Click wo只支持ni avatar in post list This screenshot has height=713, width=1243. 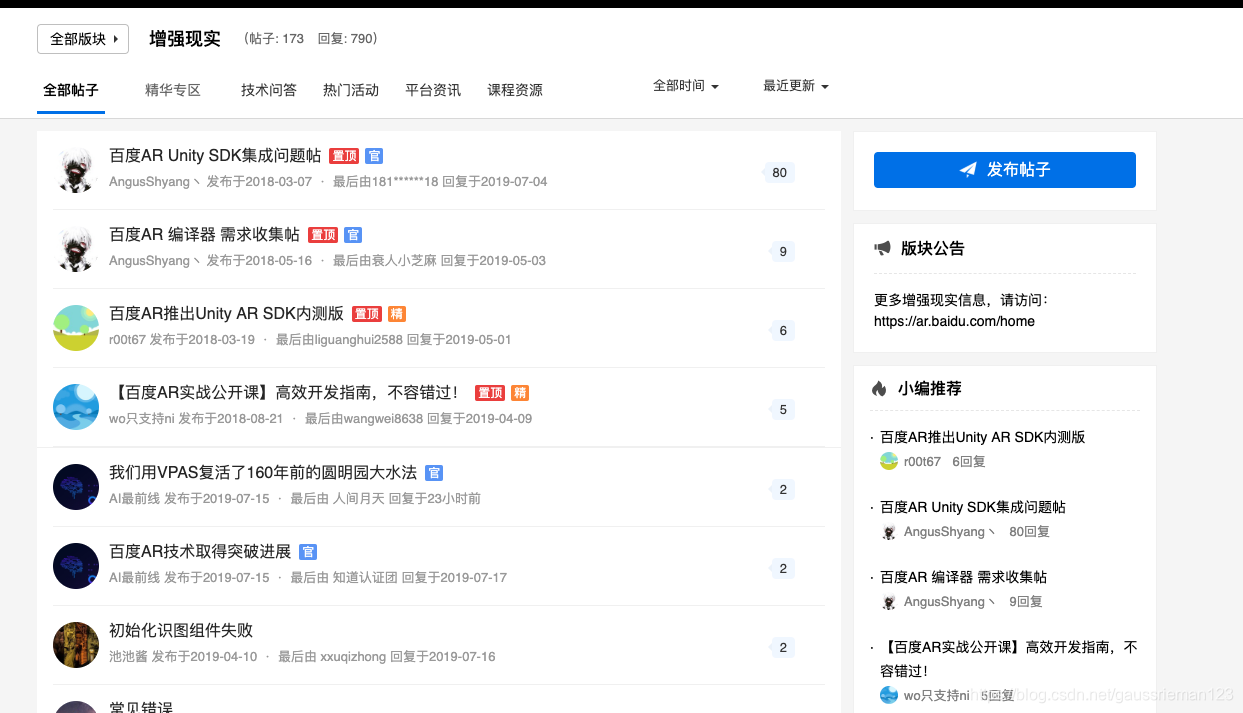click(x=76, y=407)
